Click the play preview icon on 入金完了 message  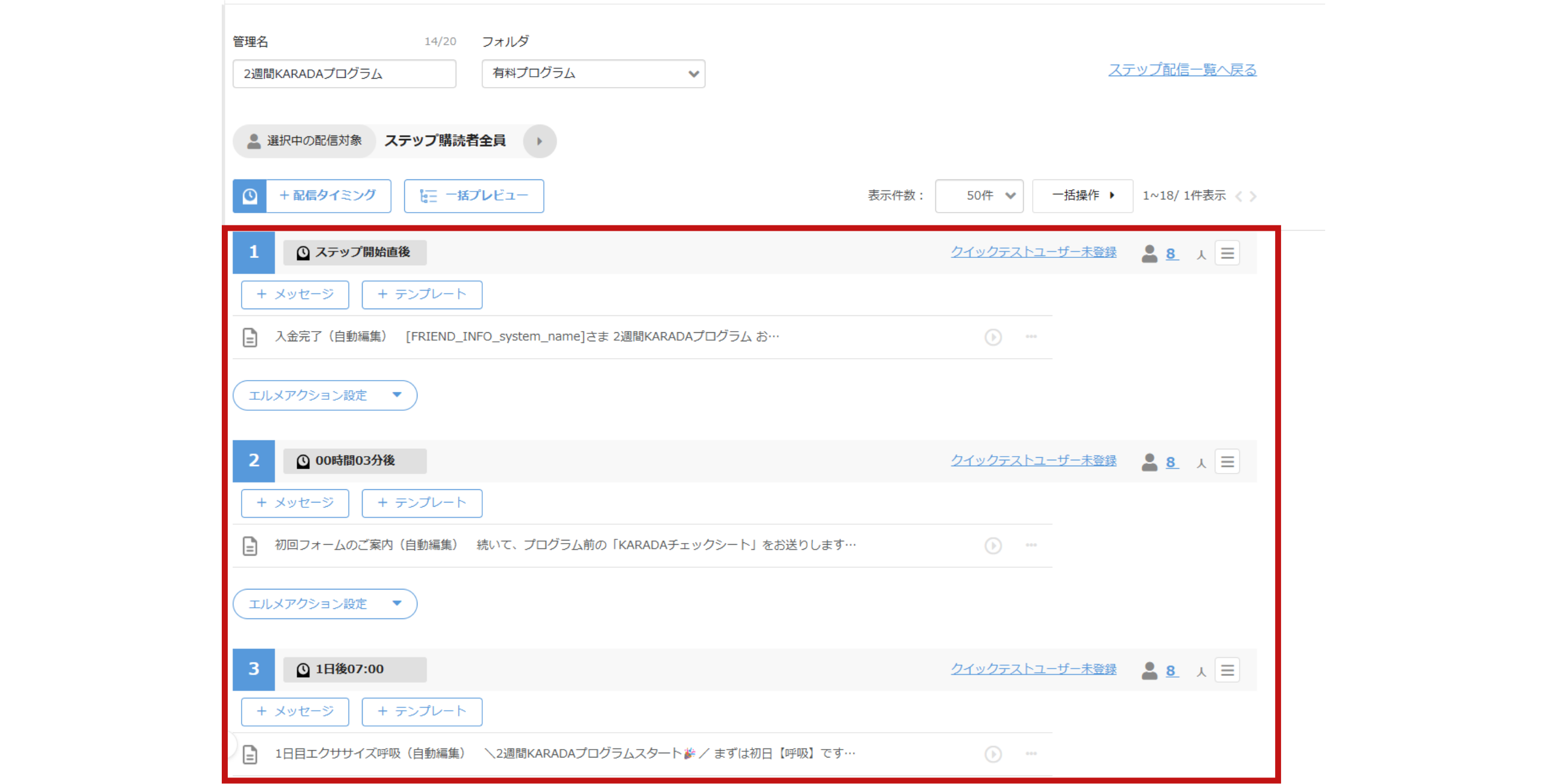[993, 337]
